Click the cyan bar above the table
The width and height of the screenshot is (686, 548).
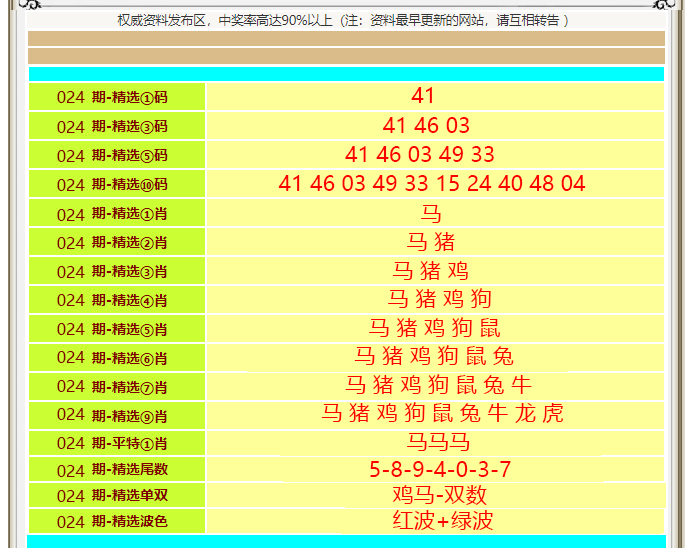click(x=346, y=74)
